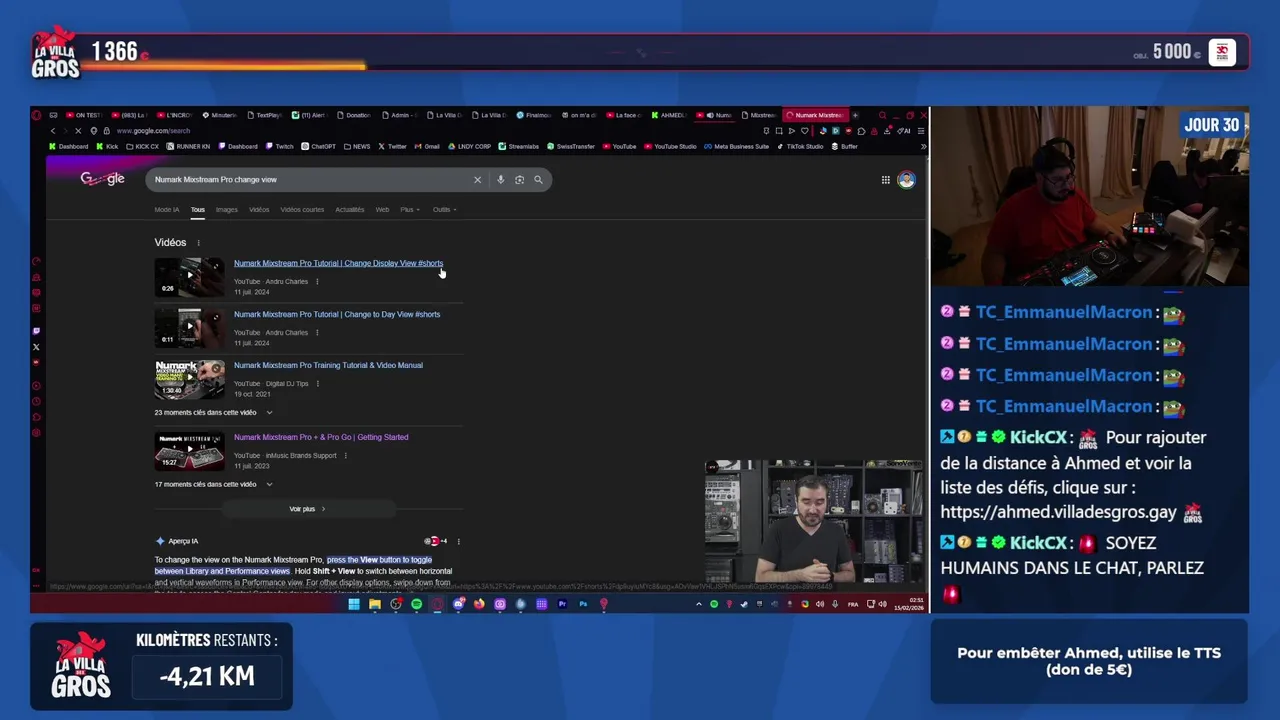This screenshot has width=1280, height=720.
Task: Open the Google apps grid
Action: (885, 180)
